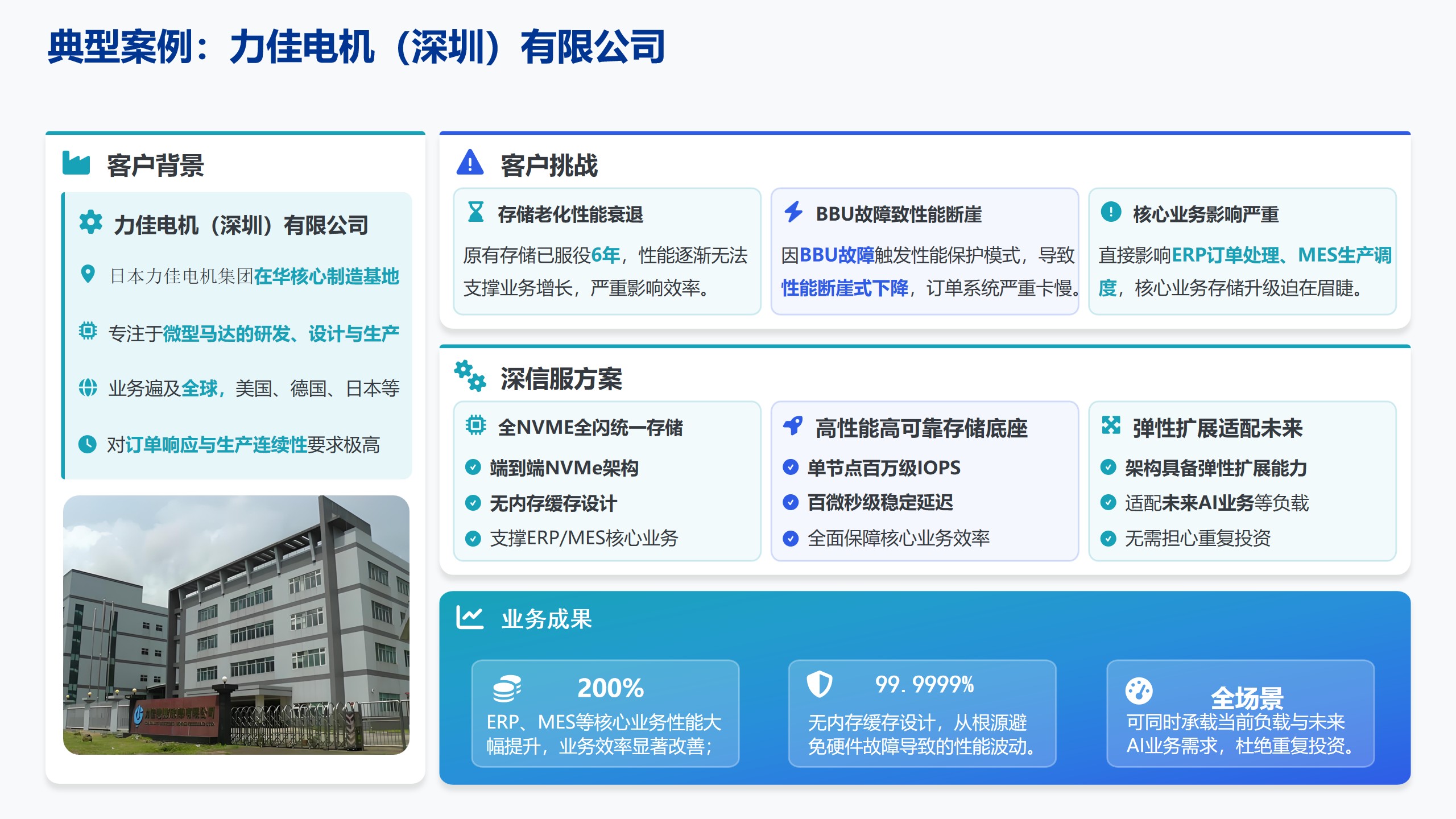The height and width of the screenshot is (819, 1456).
Task: Click the check icon beside 架构具备弹性扩展能力
Action: (x=1108, y=468)
